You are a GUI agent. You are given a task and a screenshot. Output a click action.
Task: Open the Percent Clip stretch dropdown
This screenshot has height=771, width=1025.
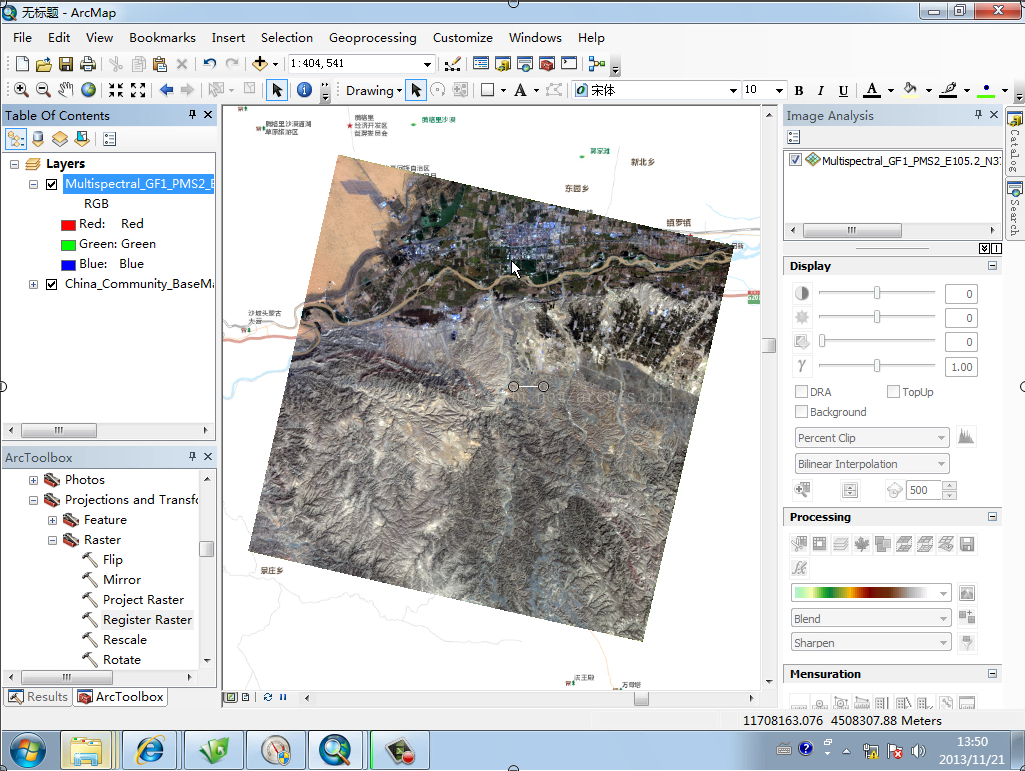(872, 438)
